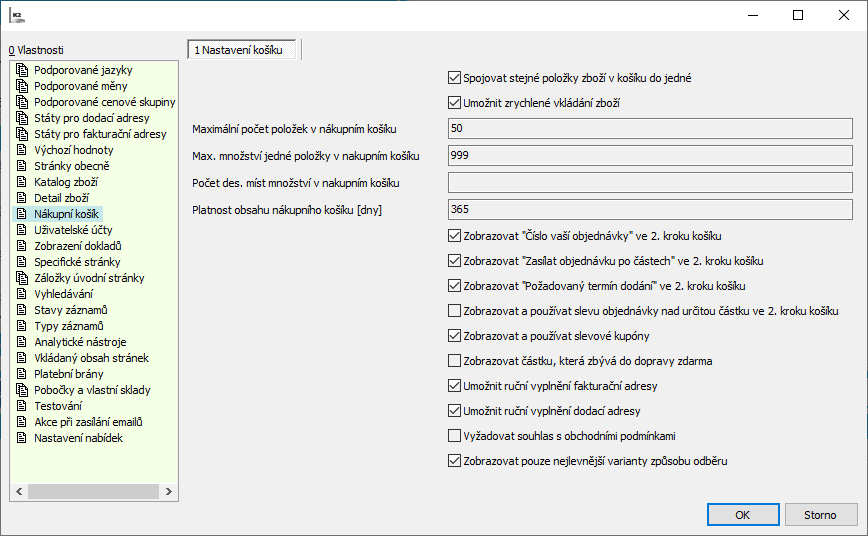Toggle Umožnit ruční vyplnění fakturační adresy

coord(454,385)
